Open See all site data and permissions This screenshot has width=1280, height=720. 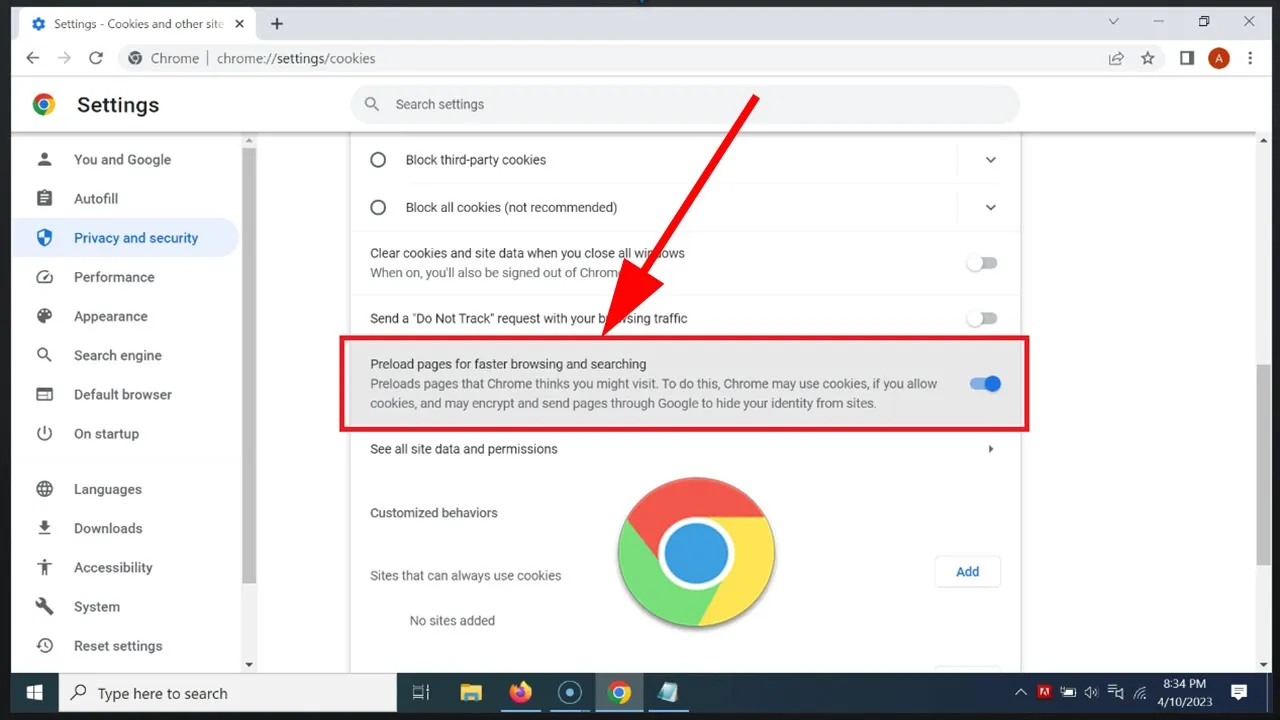pyautogui.click(x=685, y=449)
